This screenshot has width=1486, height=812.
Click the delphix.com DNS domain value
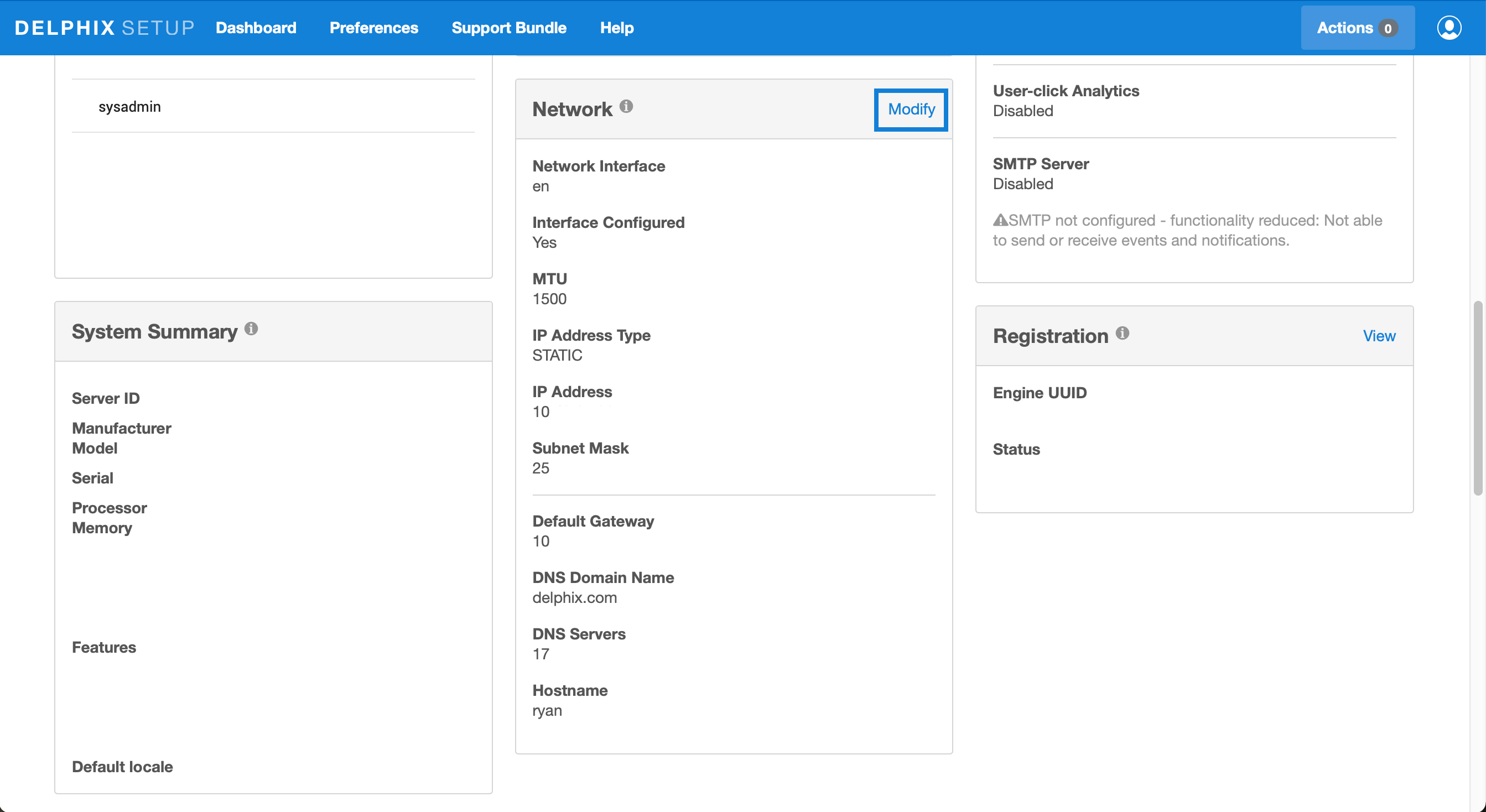pos(574,597)
